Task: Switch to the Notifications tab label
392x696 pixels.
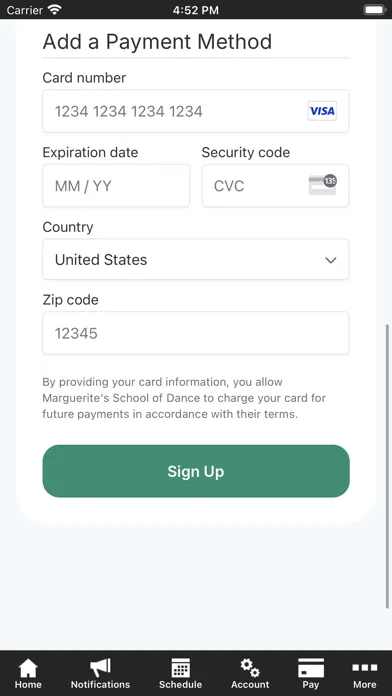Action: click(100, 684)
